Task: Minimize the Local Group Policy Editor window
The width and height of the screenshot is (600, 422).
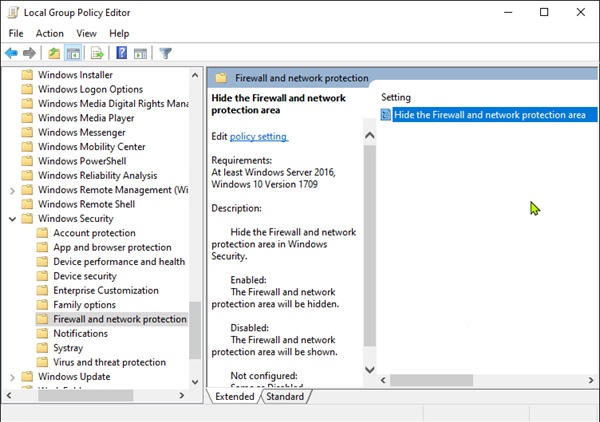Action: point(508,12)
